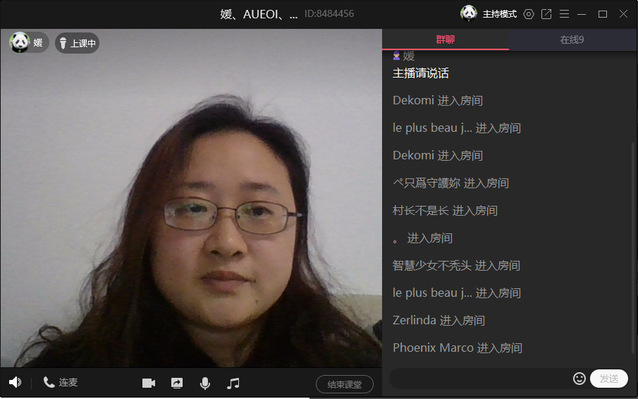The image size is (638, 399).
Task: Click the 连麦 phone call icon
Action: (x=49, y=382)
